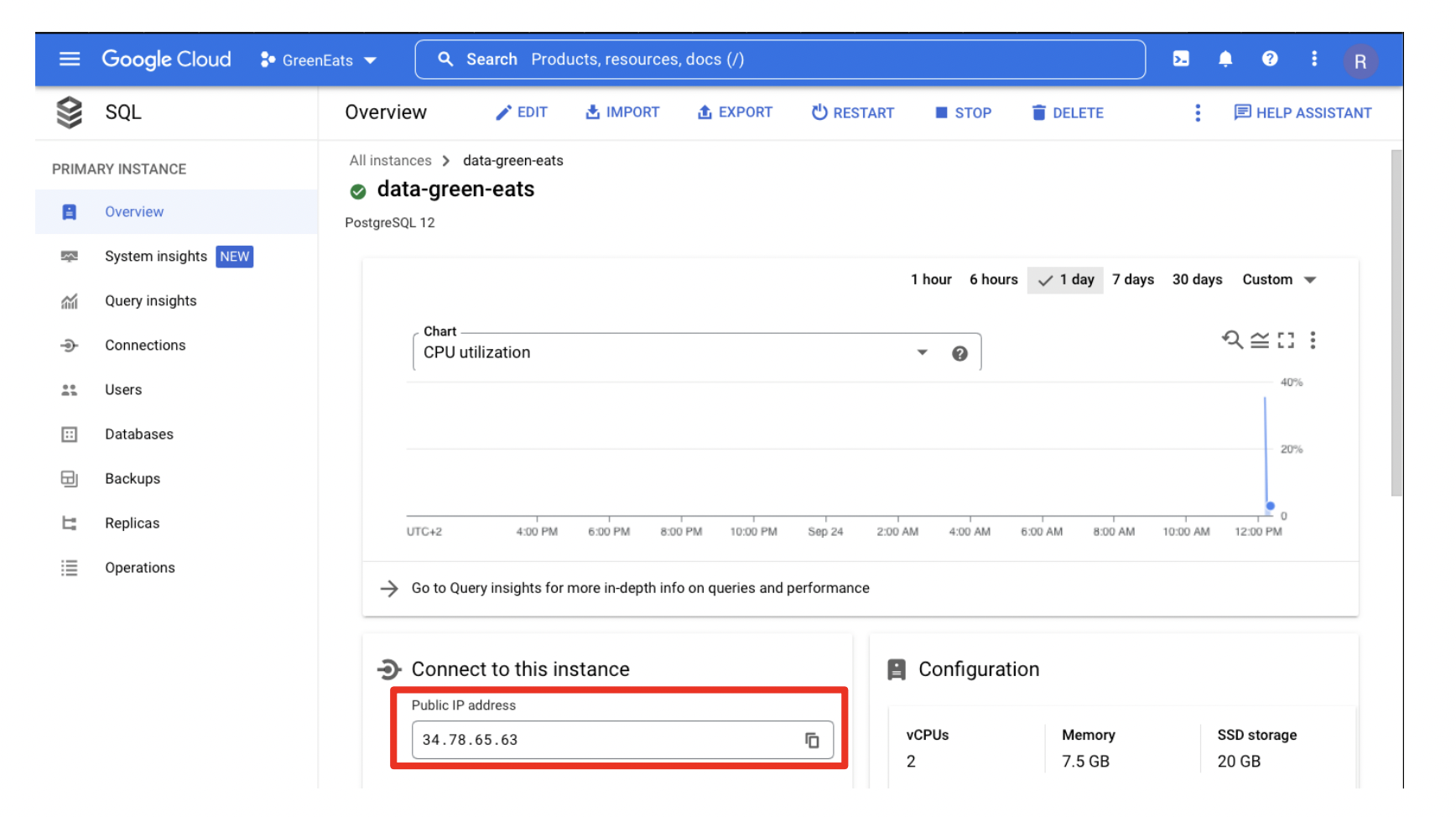This screenshot has height=817, width=1456.
Task: Click the DELETE button
Action: [x=1067, y=112]
